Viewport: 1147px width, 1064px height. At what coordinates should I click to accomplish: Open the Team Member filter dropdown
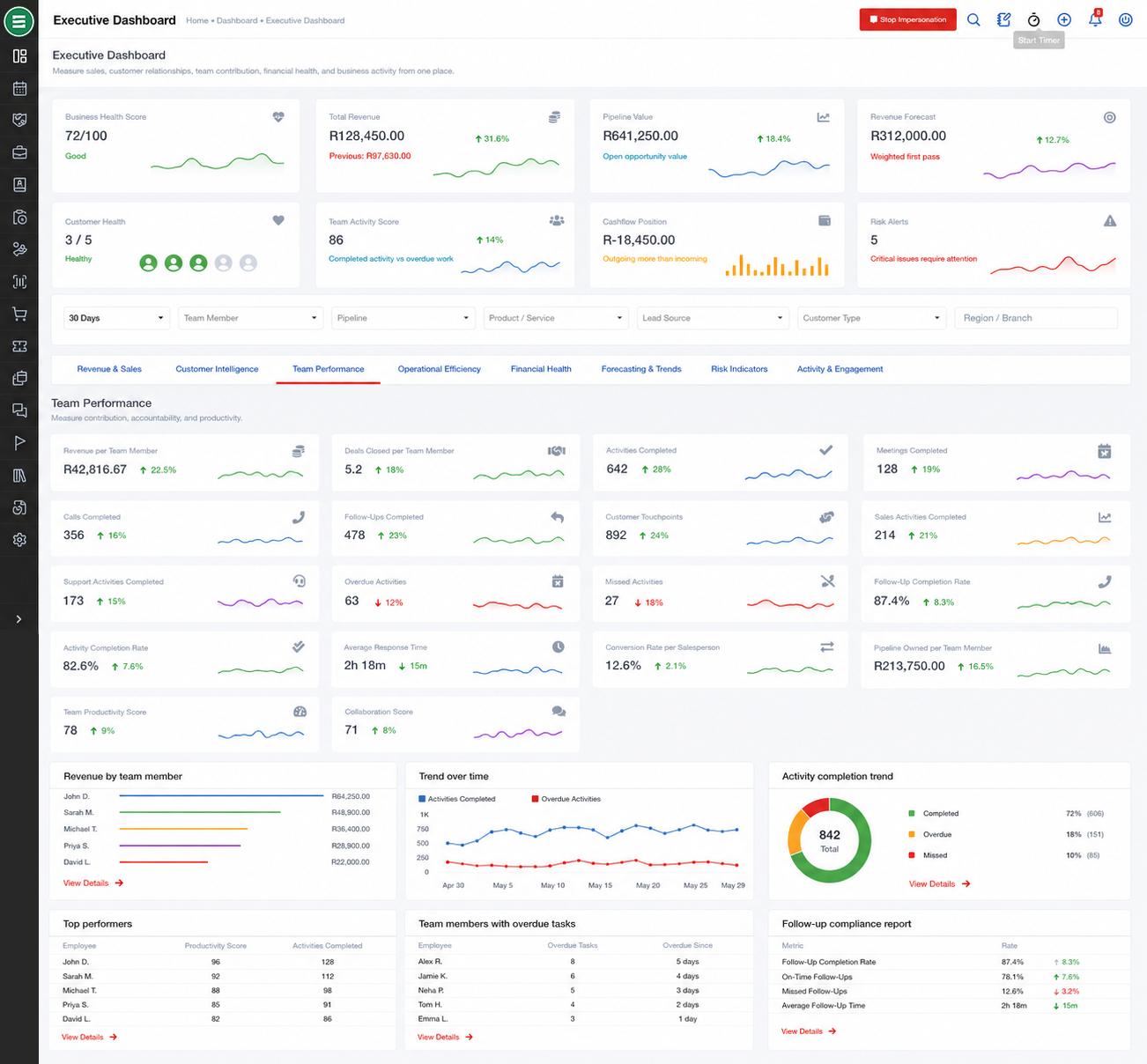point(251,318)
